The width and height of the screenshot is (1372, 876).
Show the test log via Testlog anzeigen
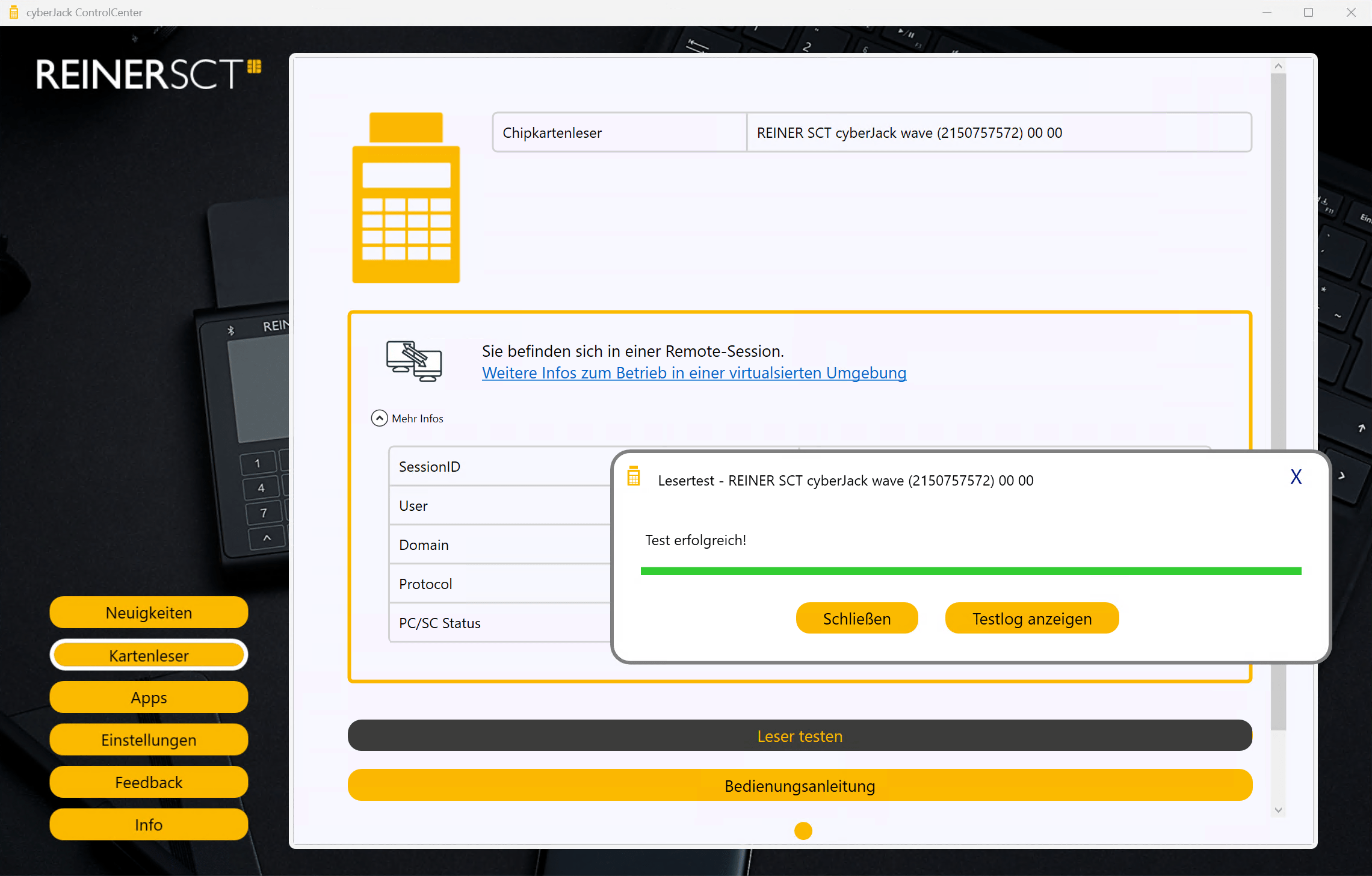(x=1031, y=618)
